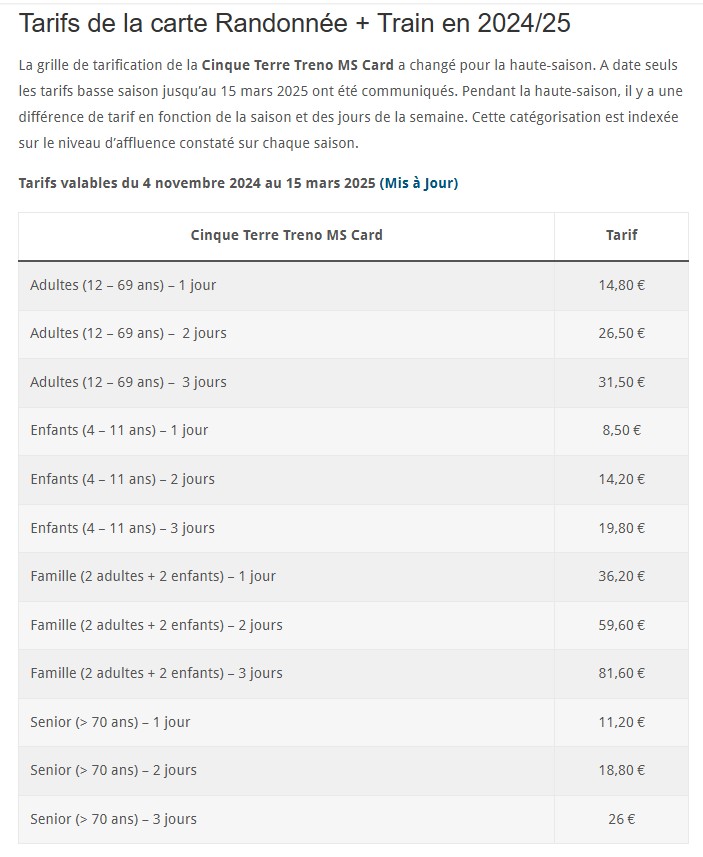Viewport: 703px width, 857px height.
Task: Select the 'Enfants (4 – 11 ans) – 1 jour' label
Action: click(119, 431)
